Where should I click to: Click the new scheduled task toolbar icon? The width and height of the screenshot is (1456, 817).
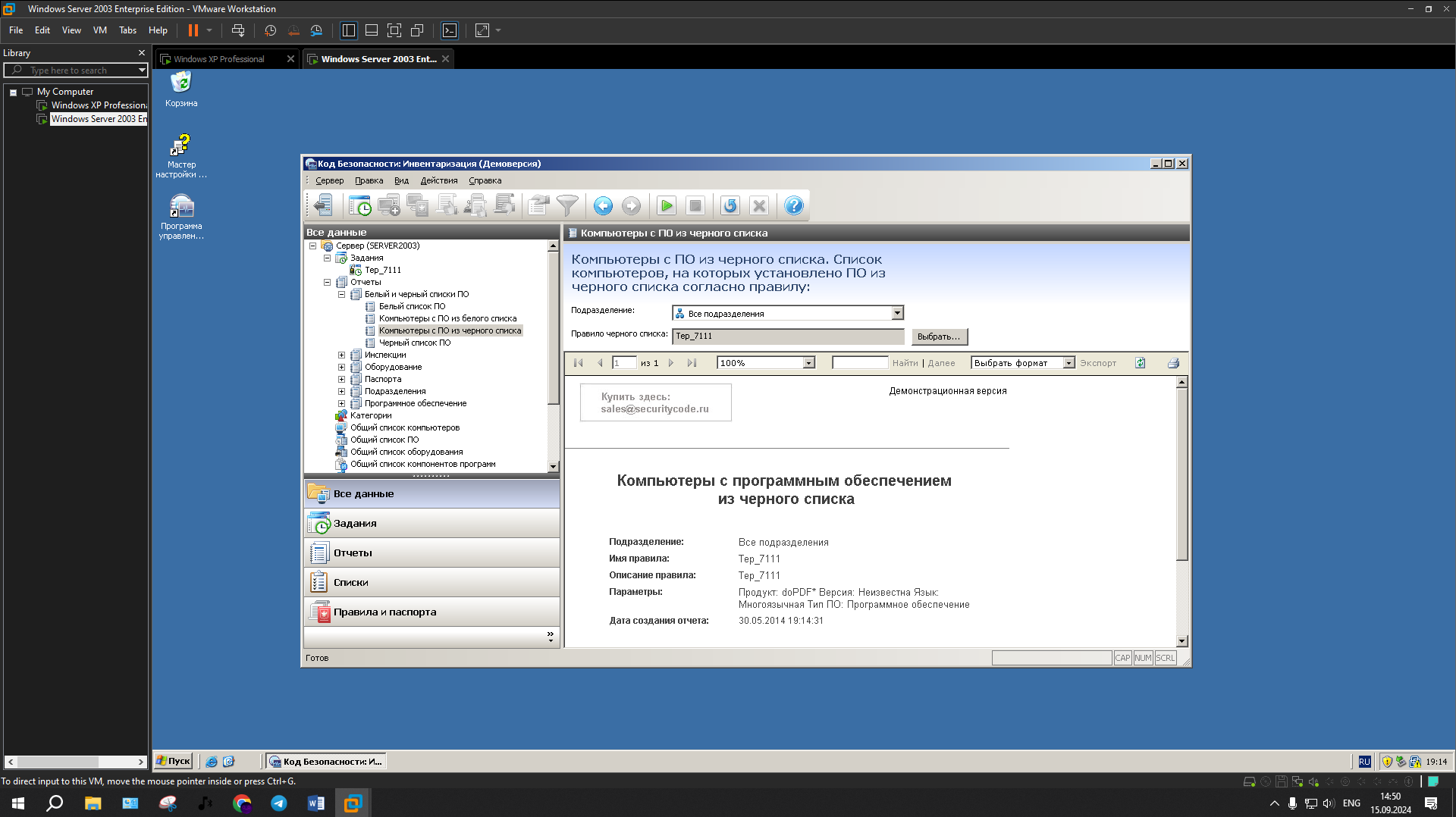359,205
